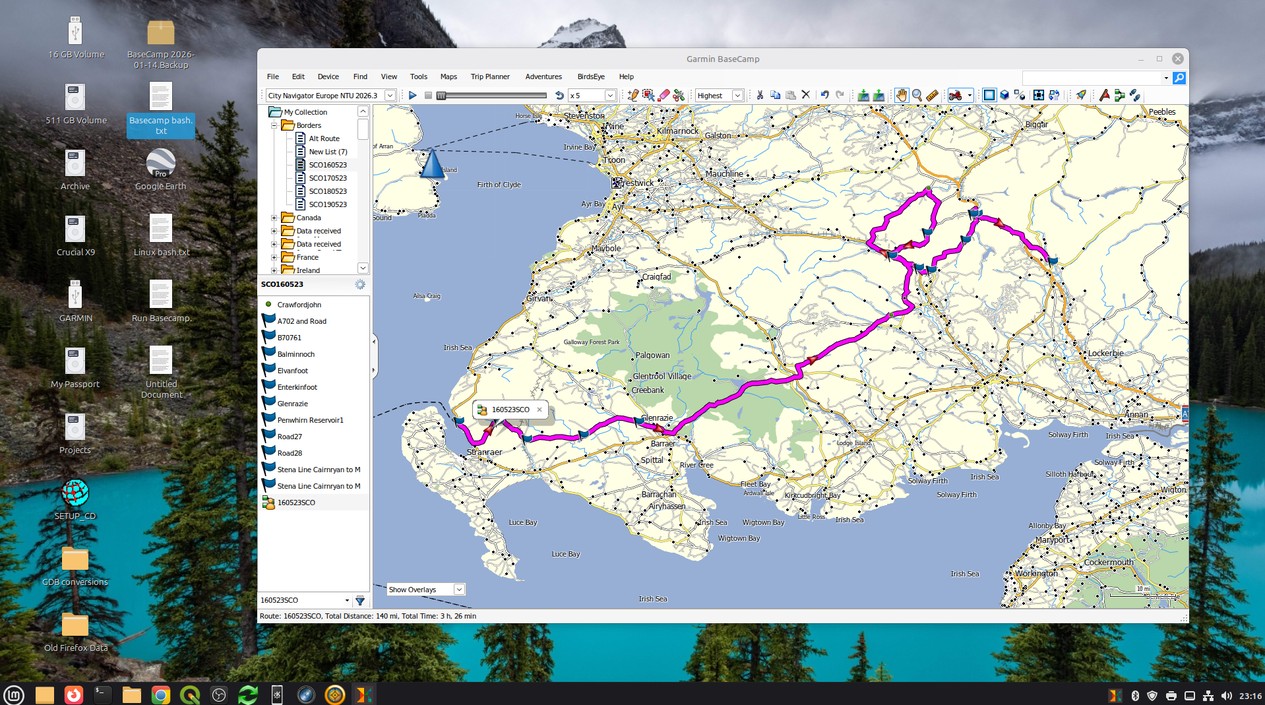Click the filter funnel icon below the list
Viewport: 1265px width, 705px height.
(x=360, y=600)
